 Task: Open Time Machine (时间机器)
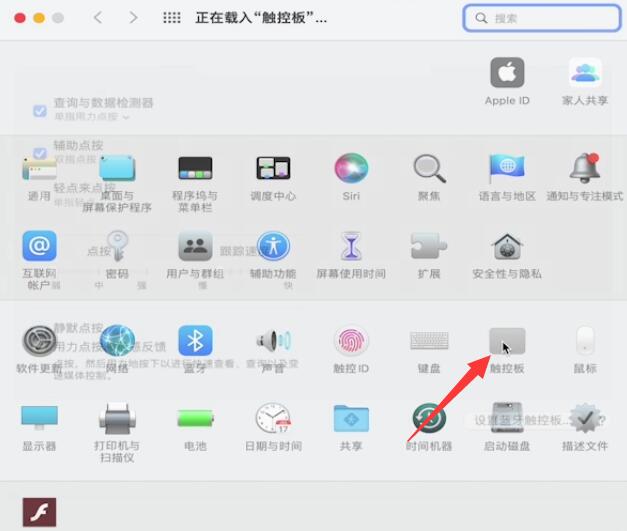tap(429, 418)
